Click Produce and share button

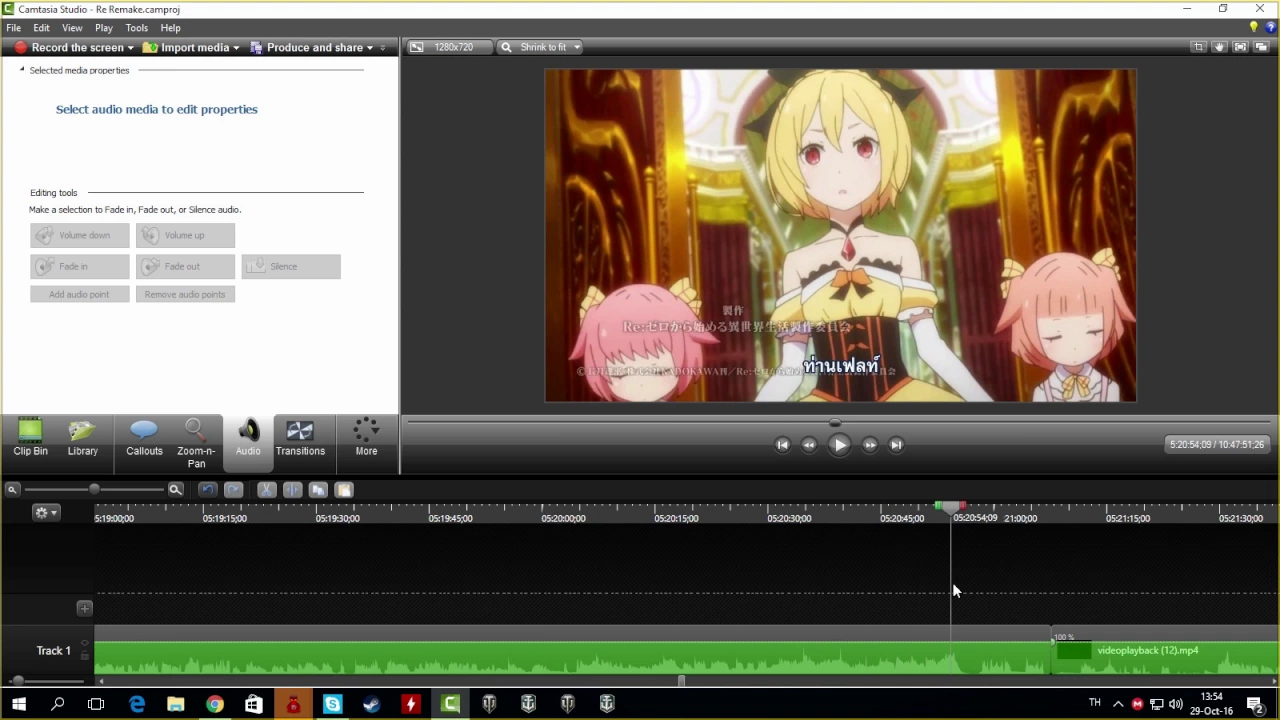306,47
